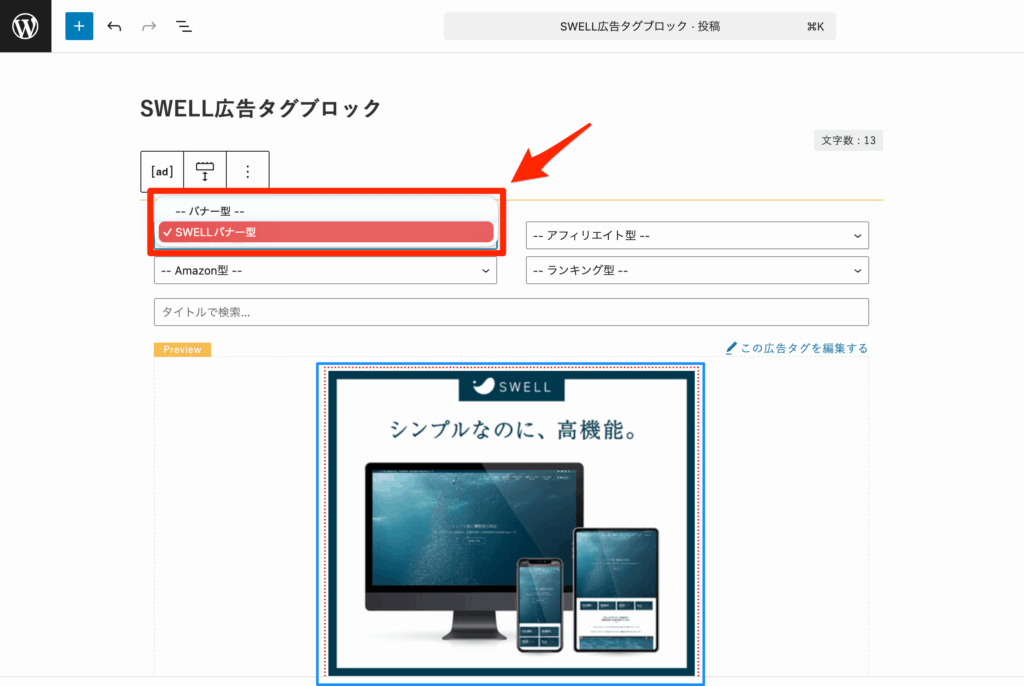Click the pencil icon beside edit link
Image resolution: width=1024 pixels, height=686 pixels.
[x=732, y=348]
